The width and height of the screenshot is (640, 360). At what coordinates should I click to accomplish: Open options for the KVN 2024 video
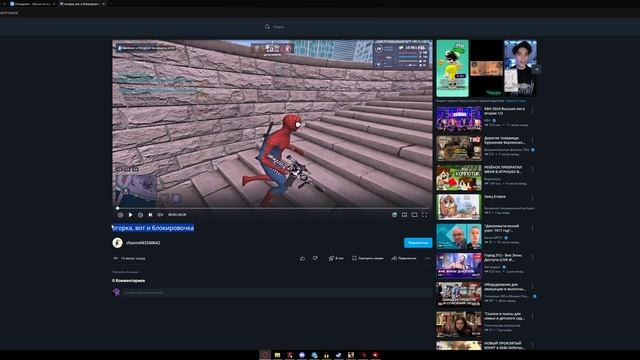pos(533,110)
